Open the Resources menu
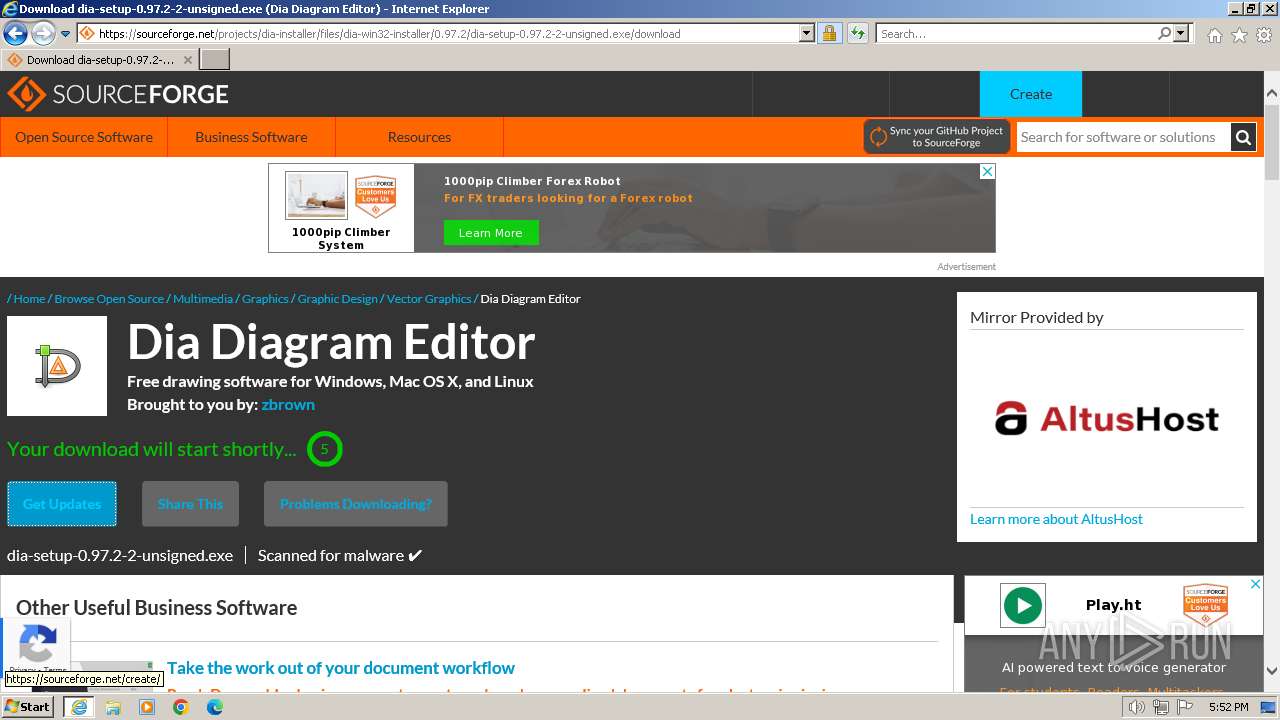This screenshot has width=1280, height=720. 419,137
